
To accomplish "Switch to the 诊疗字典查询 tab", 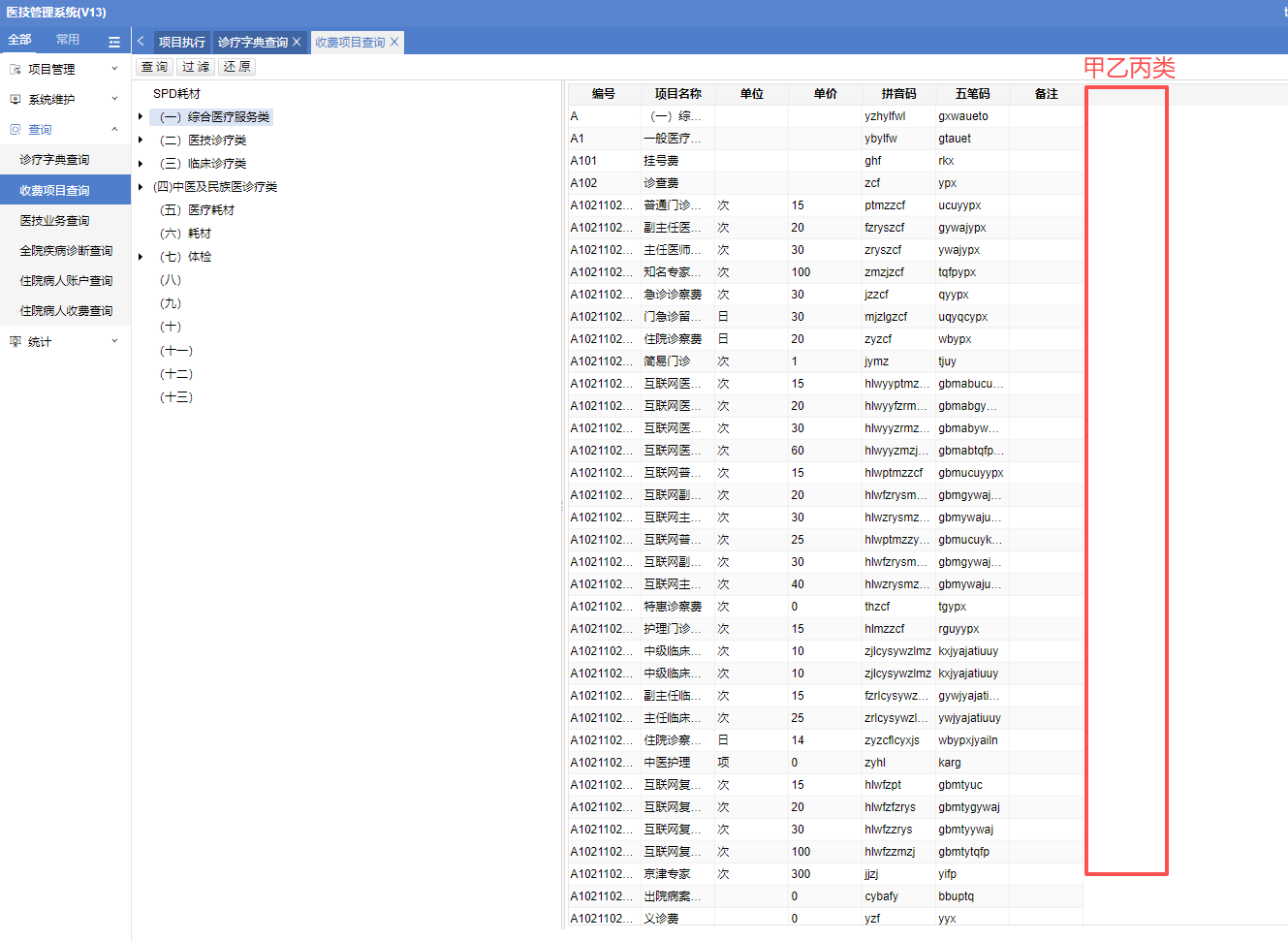I will coord(253,43).
